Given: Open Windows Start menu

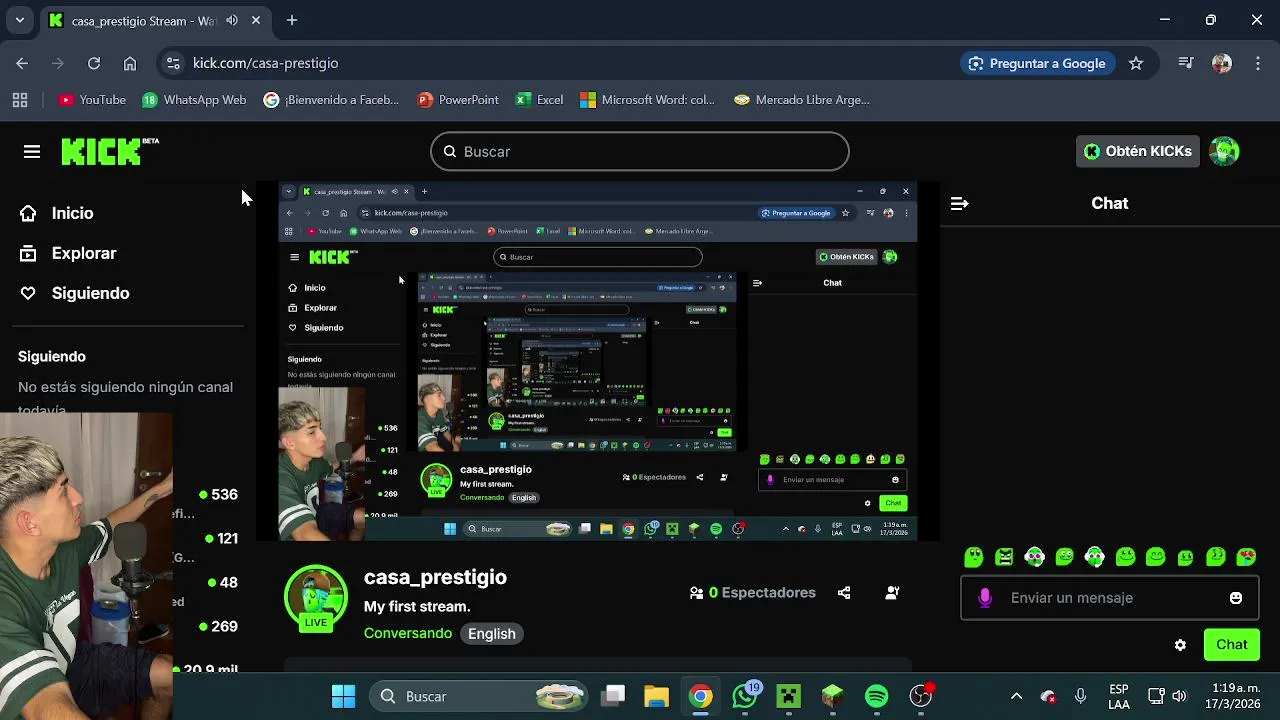Looking at the screenshot, I should pos(343,696).
